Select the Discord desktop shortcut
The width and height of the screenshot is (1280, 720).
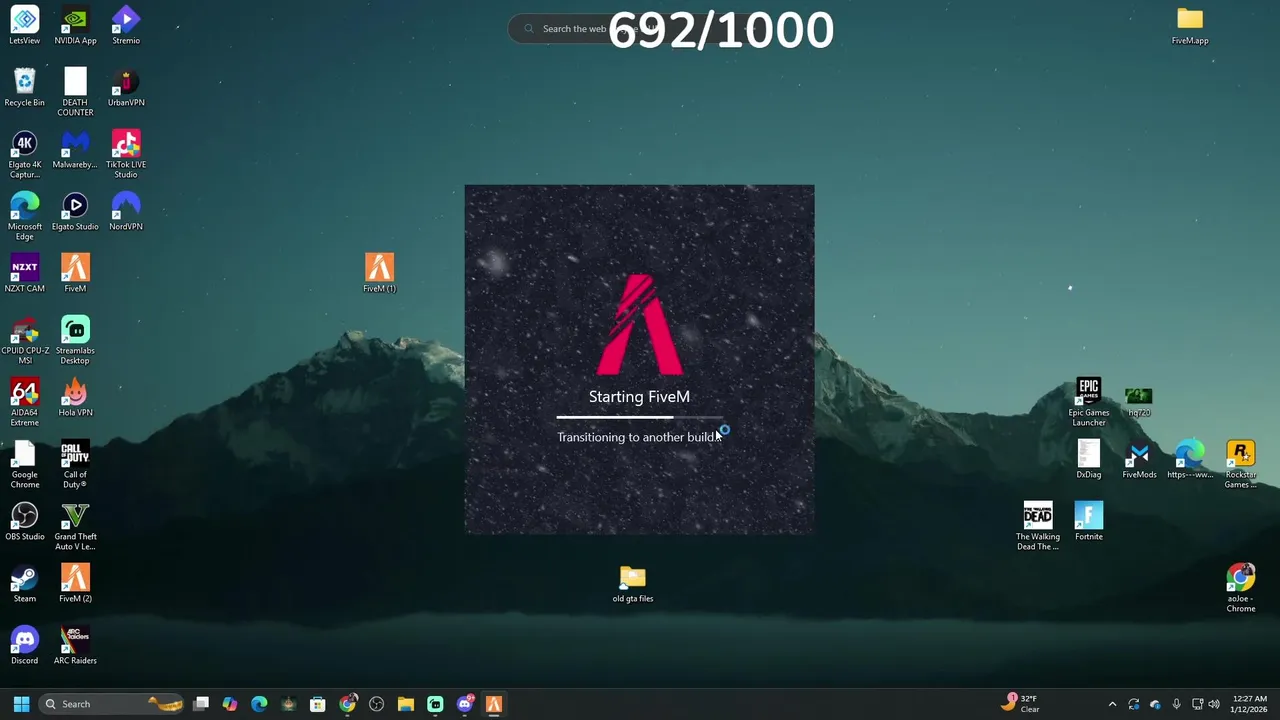tap(25, 646)
